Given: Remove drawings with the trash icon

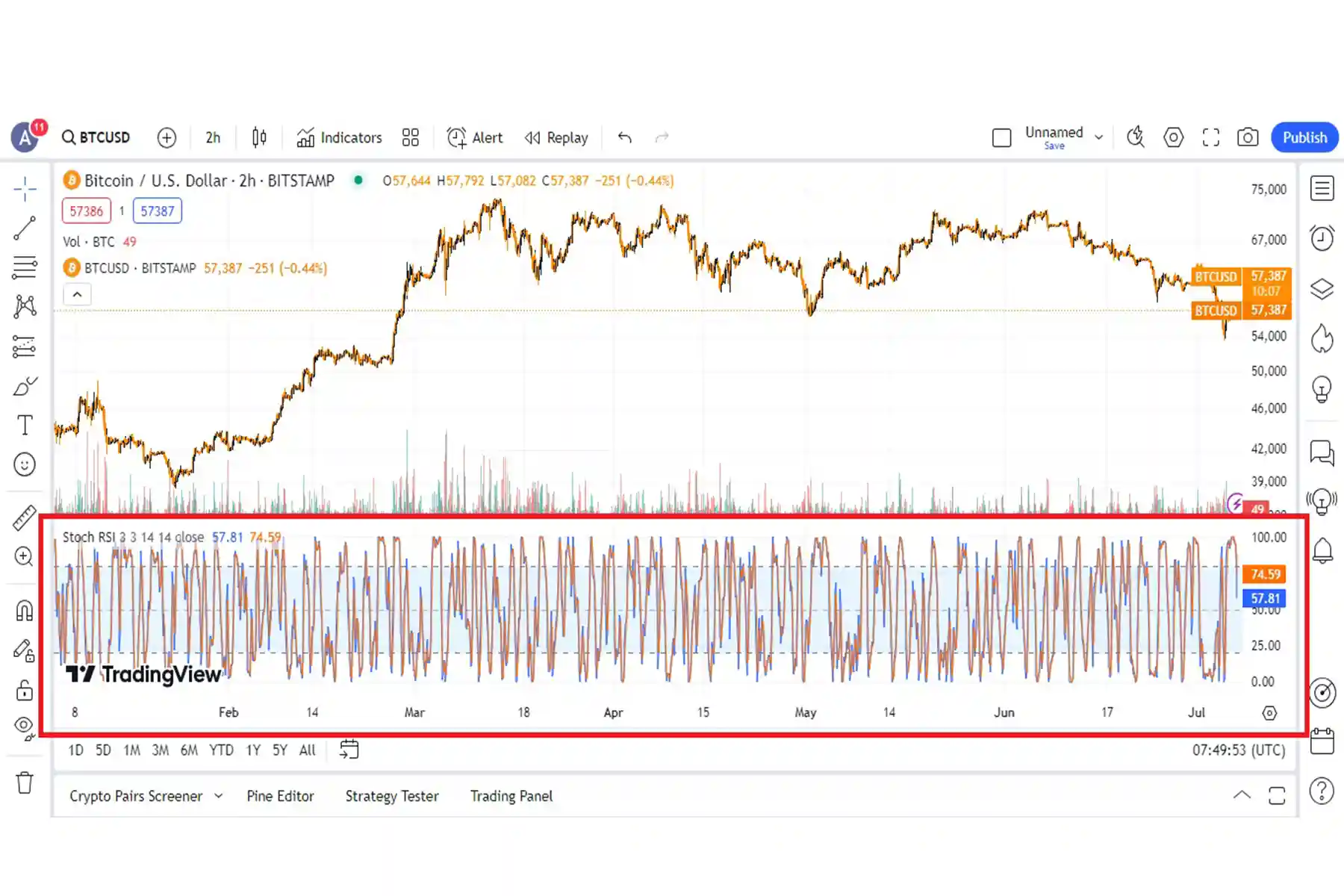Looking at the screenshot, I should tap(25, 783).
